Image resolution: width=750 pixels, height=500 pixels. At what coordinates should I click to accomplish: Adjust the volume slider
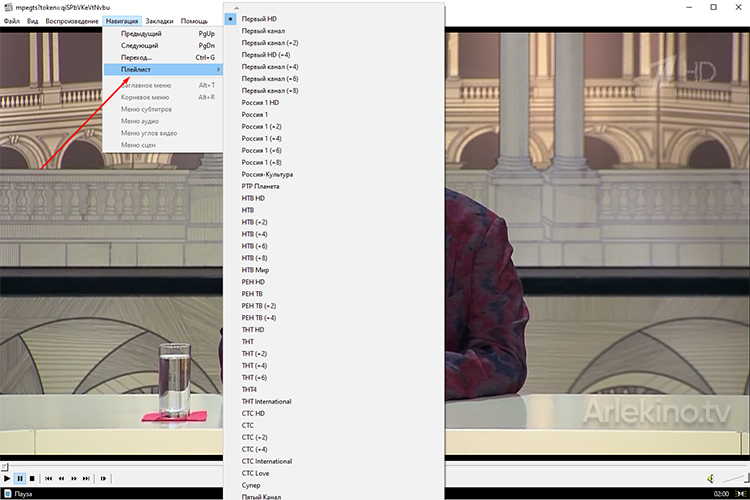tap(734, 478)
